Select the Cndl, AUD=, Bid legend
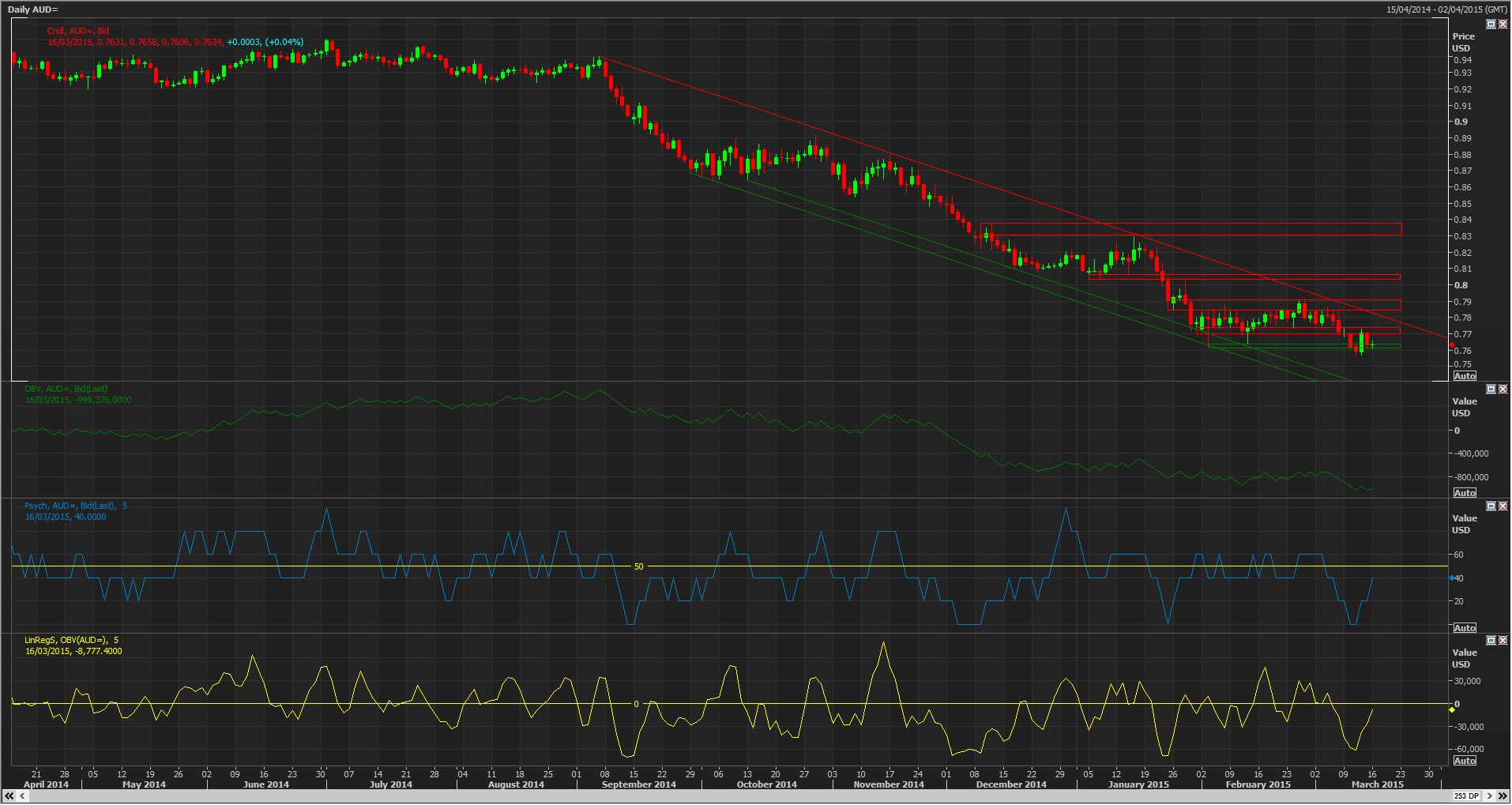Screen dimensions: 1512x805 click(77, 31)
